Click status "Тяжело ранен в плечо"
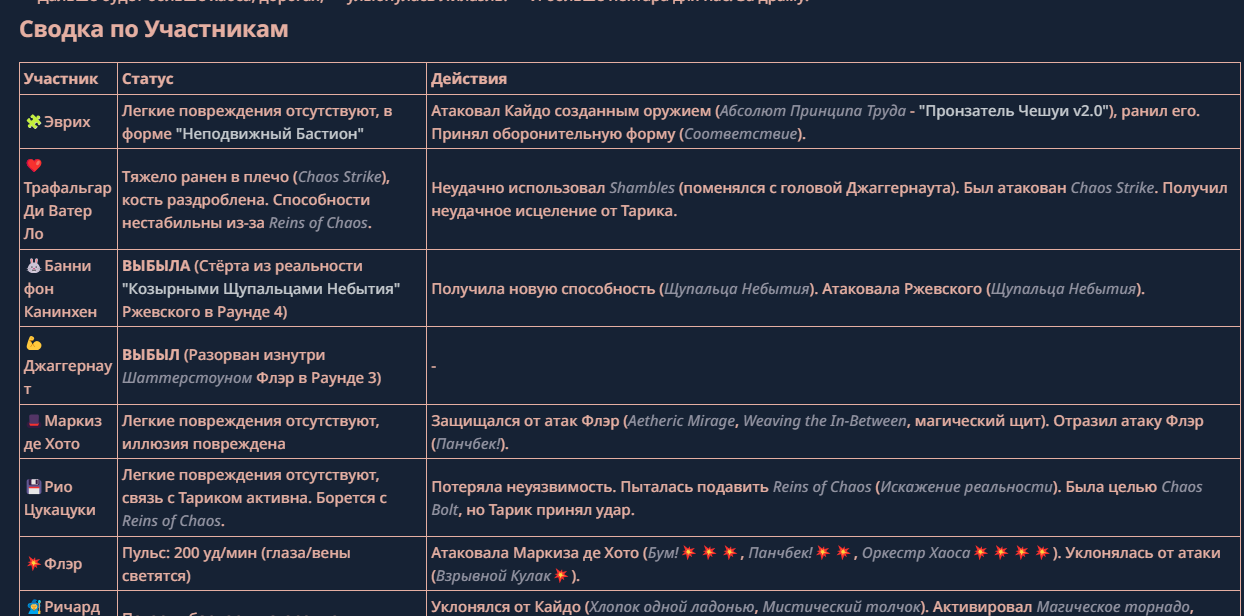Screen dimensions: 1244x616 point(207,176)
